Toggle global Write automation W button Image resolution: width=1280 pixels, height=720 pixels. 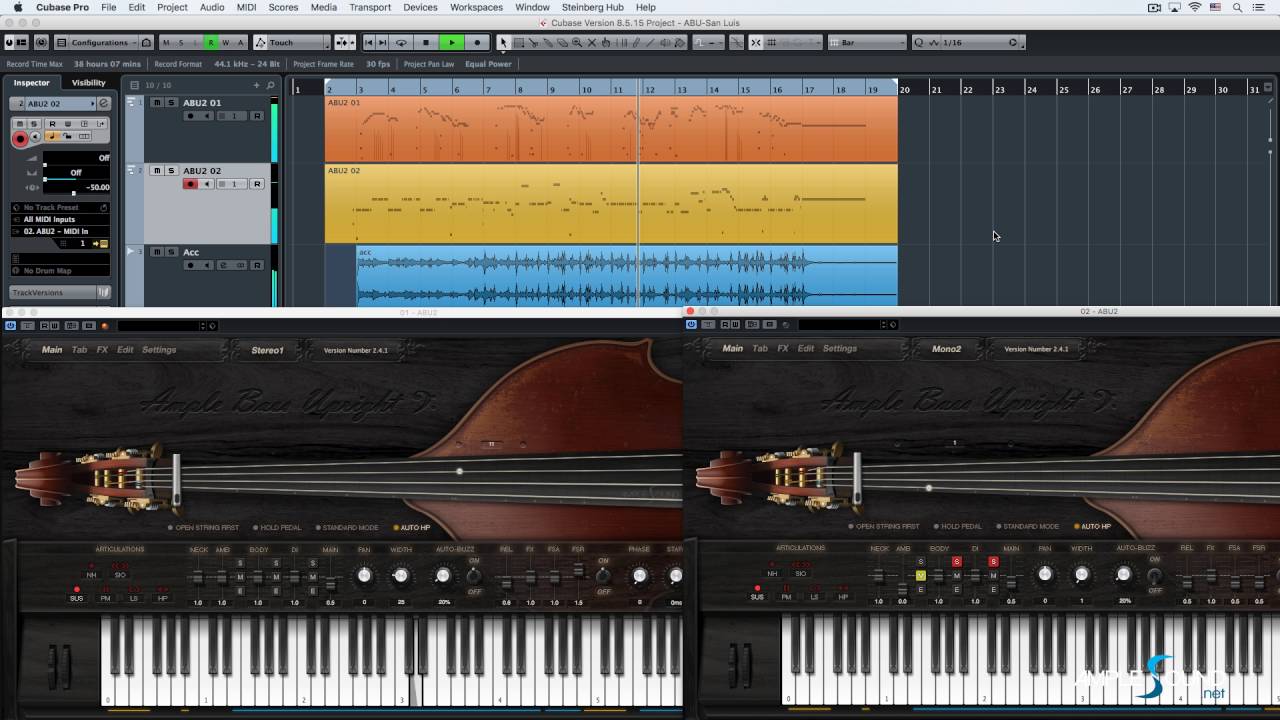(x=225, y=43)
